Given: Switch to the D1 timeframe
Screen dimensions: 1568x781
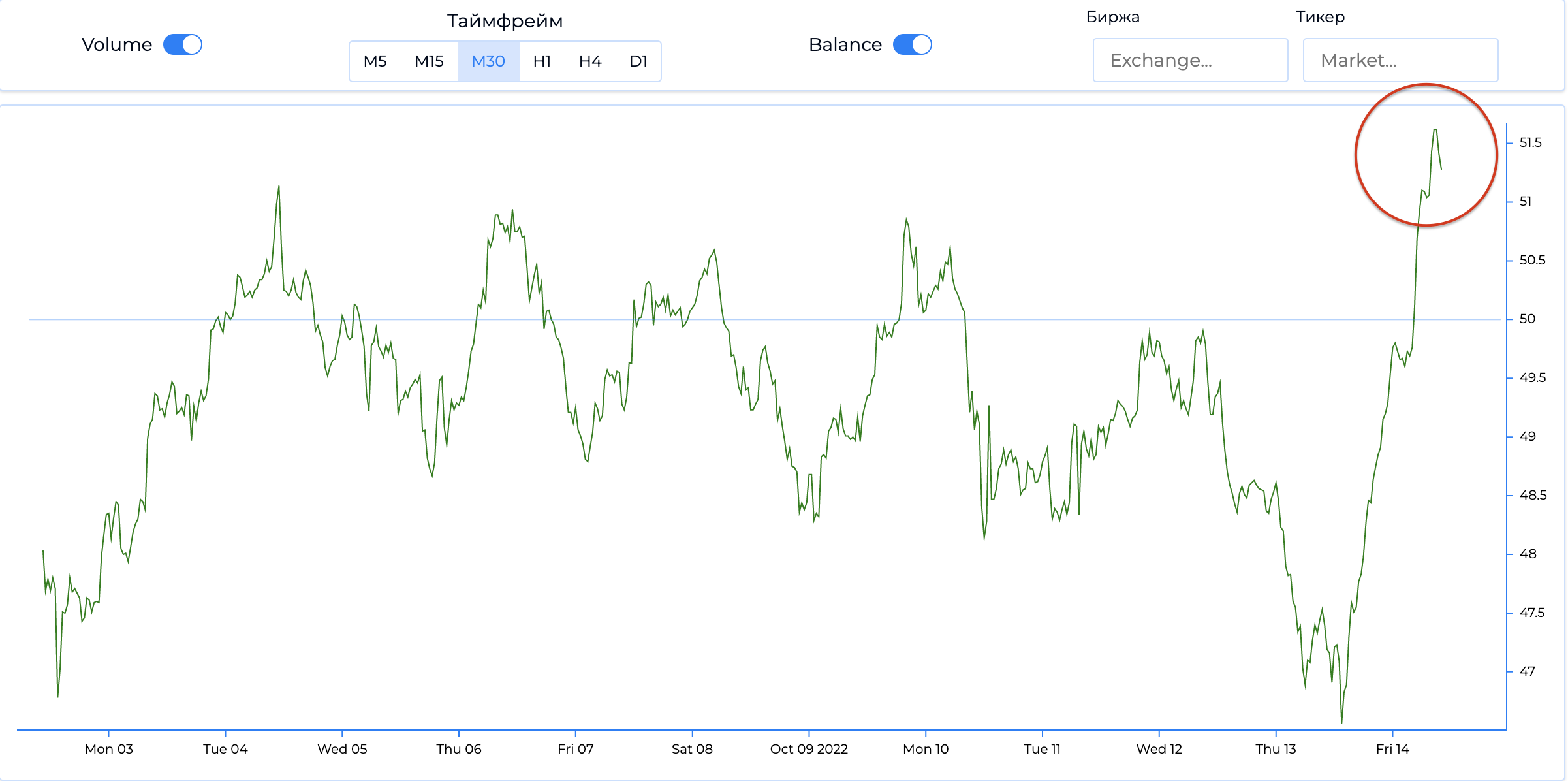Looking at the screenshot, I should (x=638, y=61).
